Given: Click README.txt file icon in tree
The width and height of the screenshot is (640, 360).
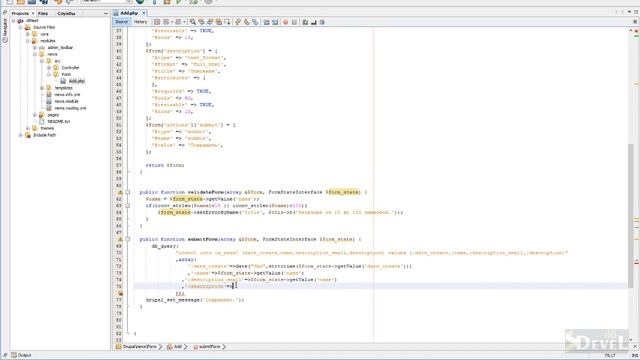Looking at the screenshot, I should (42, 122).
